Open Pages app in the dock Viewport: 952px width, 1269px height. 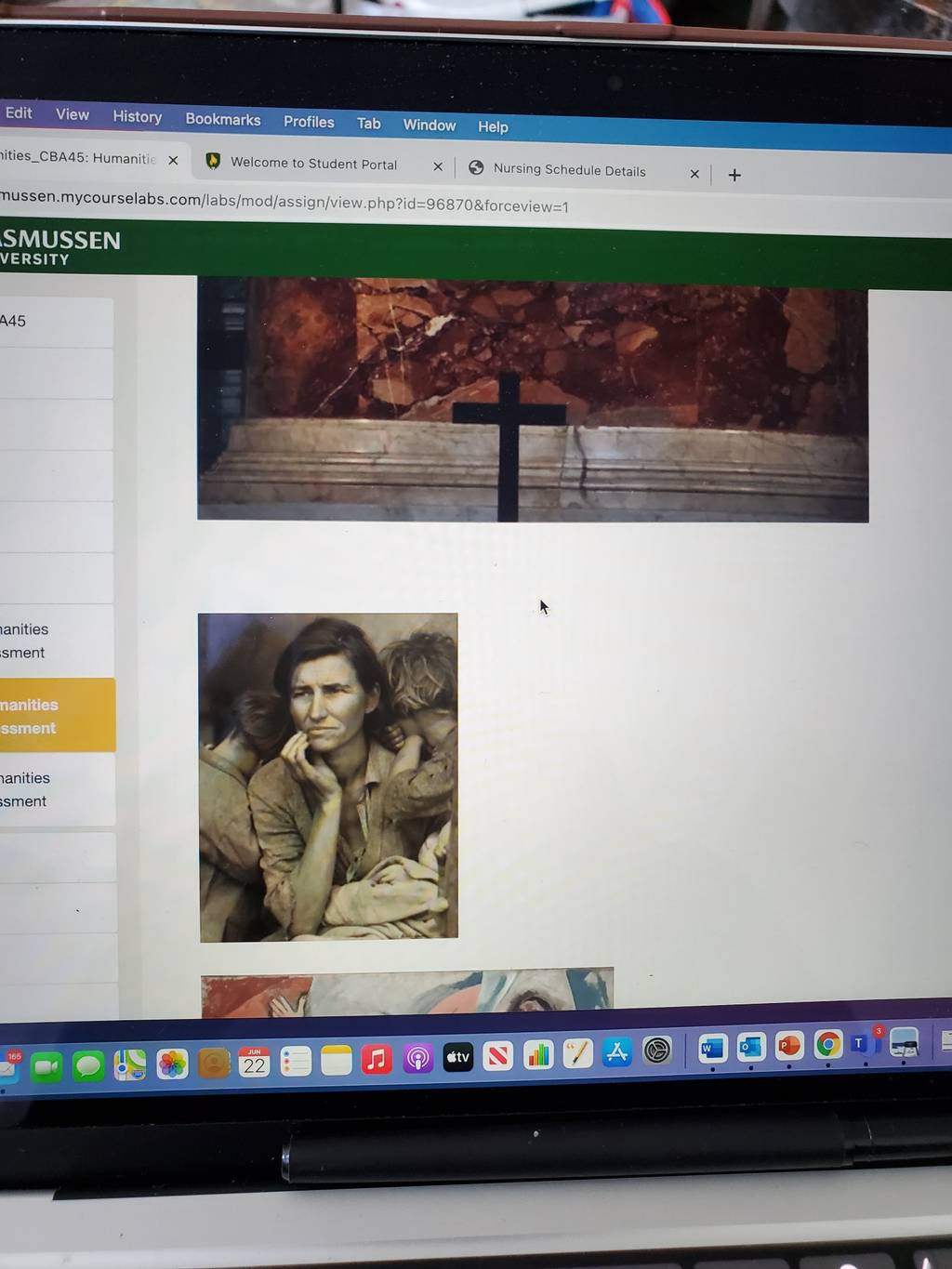coord(577,1053)
